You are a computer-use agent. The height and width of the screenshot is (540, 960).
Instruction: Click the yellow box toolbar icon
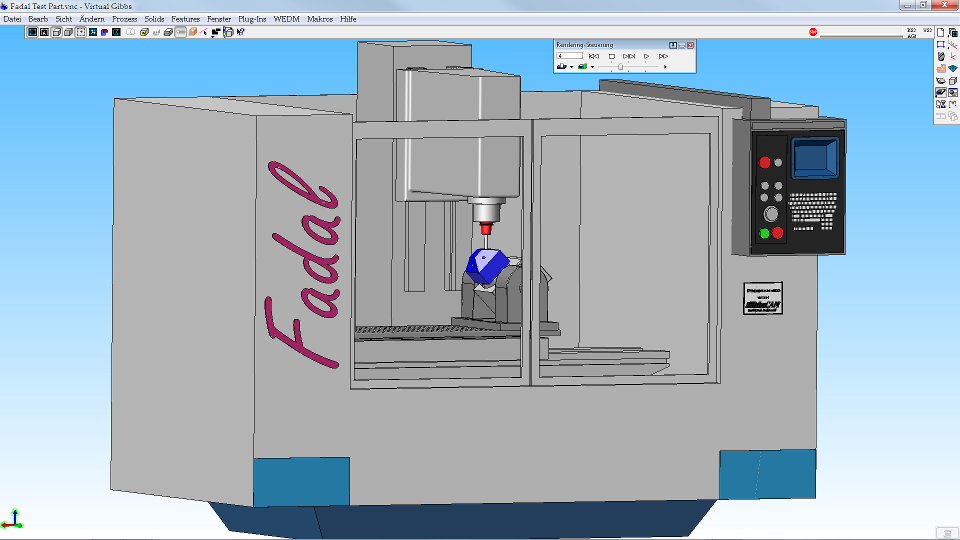pyautogui.click(x=144, y=32)
